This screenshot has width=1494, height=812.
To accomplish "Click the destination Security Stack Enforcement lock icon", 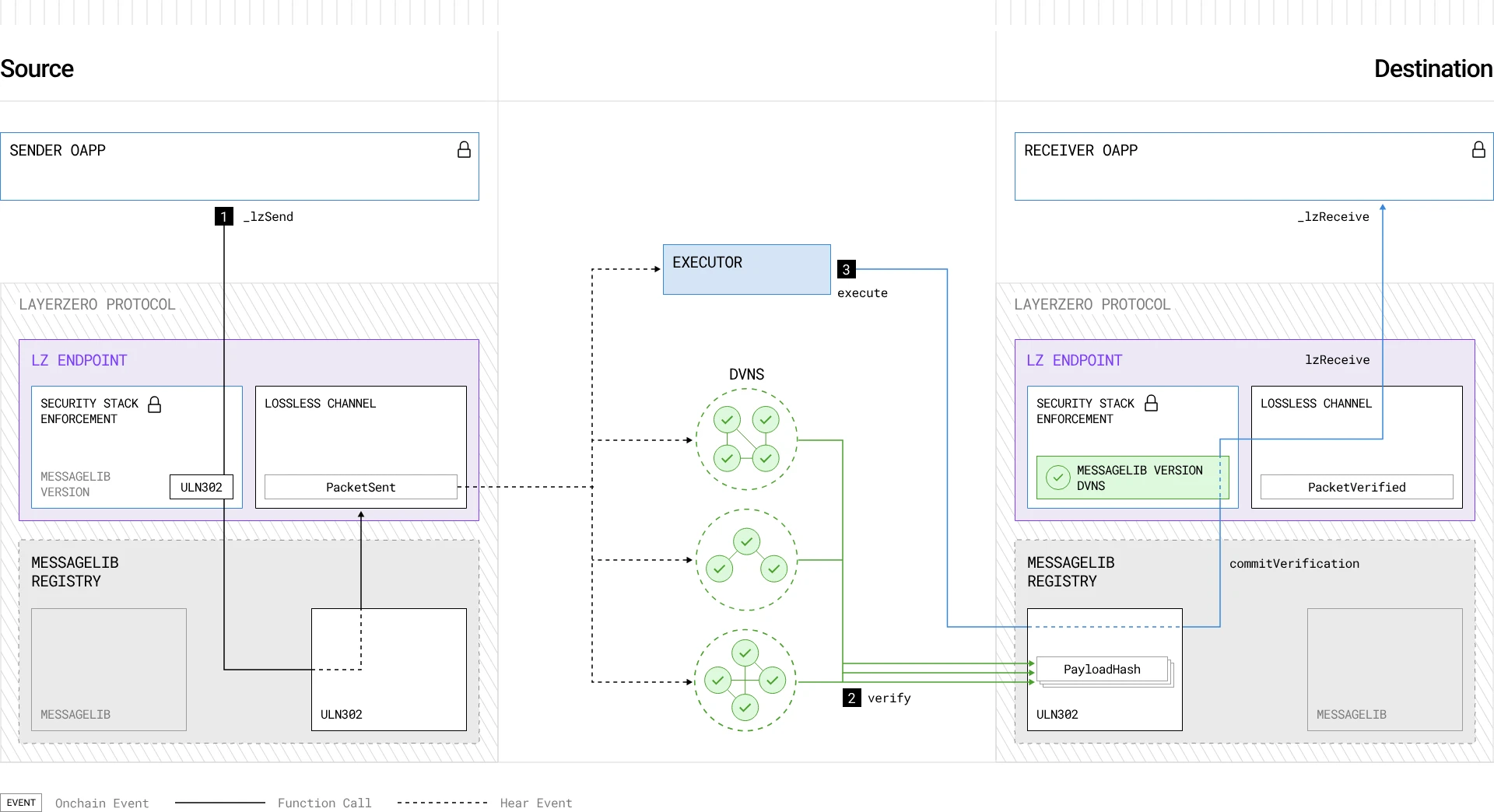I will click(1151, 403).
